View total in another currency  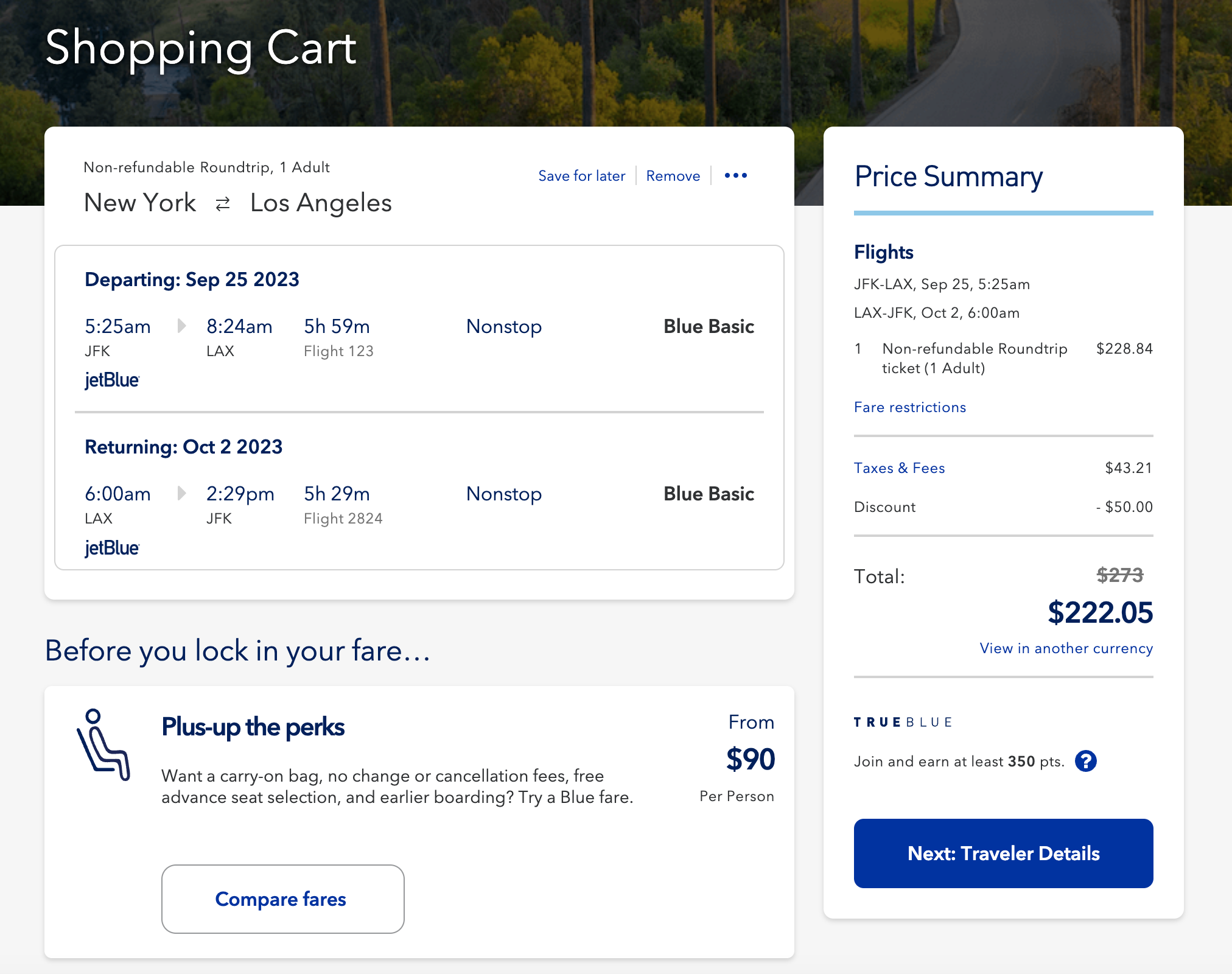pyautogui.click(x=1066, y=648)
